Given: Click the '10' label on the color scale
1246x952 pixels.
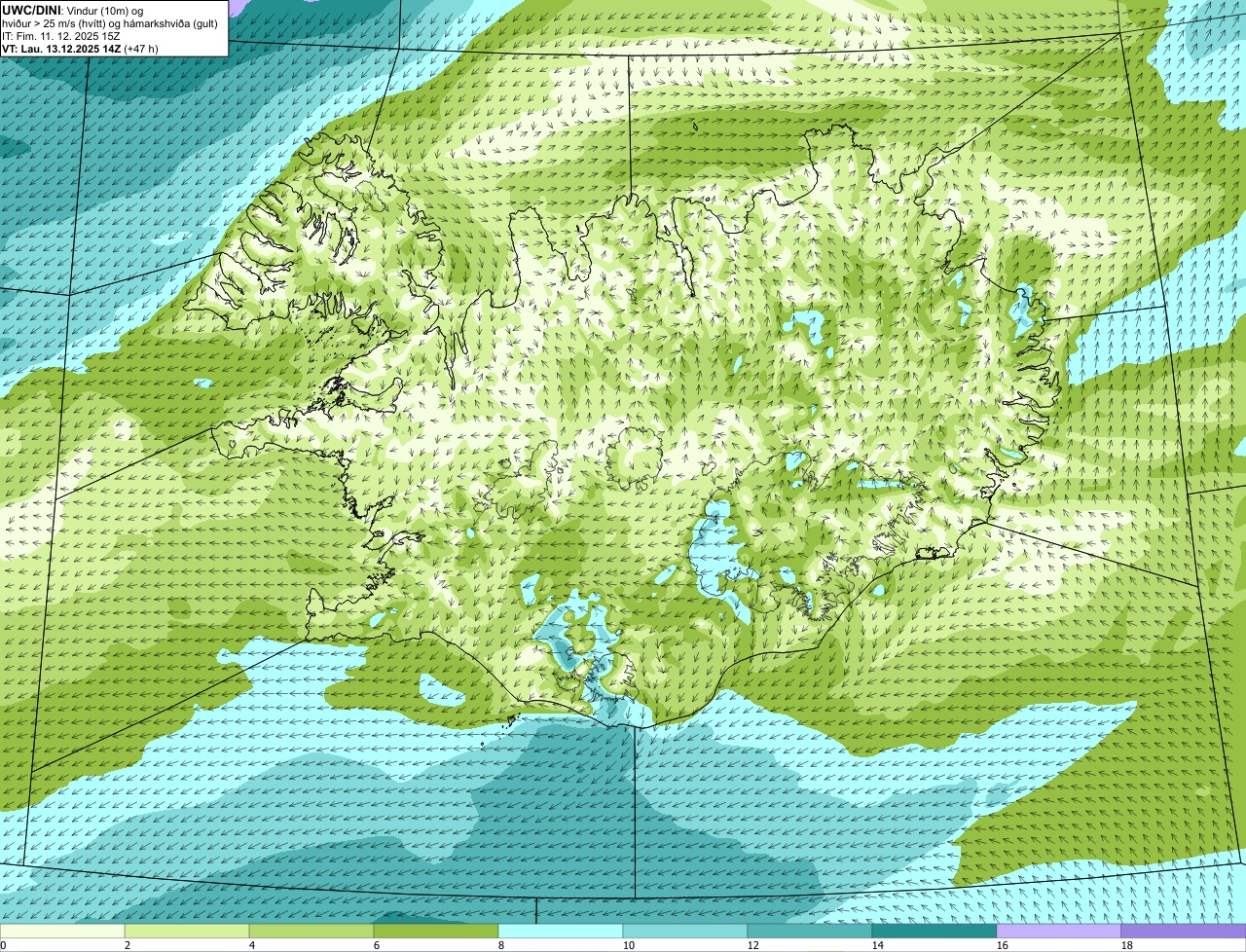Looking at the screenshot, I should click(629, 945).
